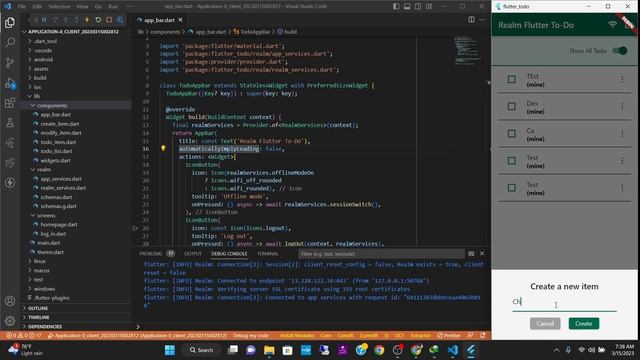
Task: Open the options menu for Des item
Action: (622, 107)
